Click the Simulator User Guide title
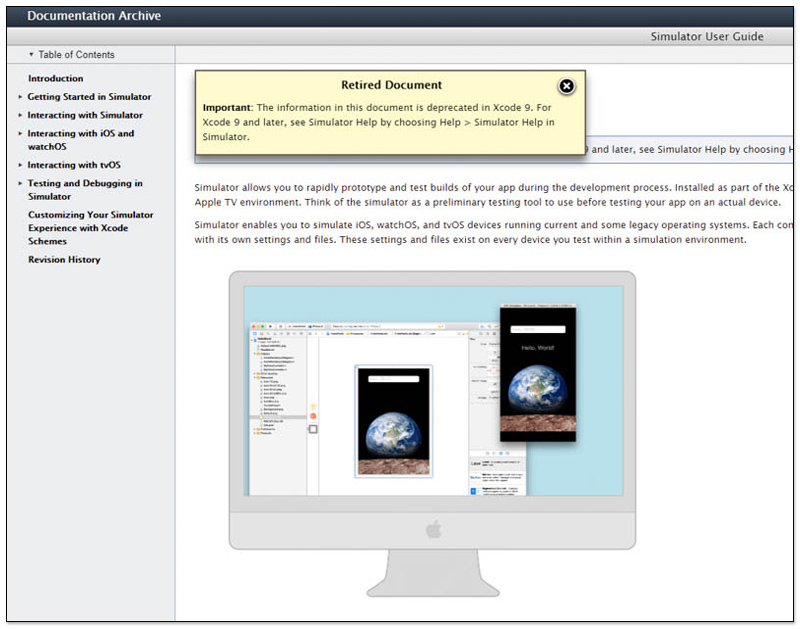Screen dimensions: 800x629 707,37
